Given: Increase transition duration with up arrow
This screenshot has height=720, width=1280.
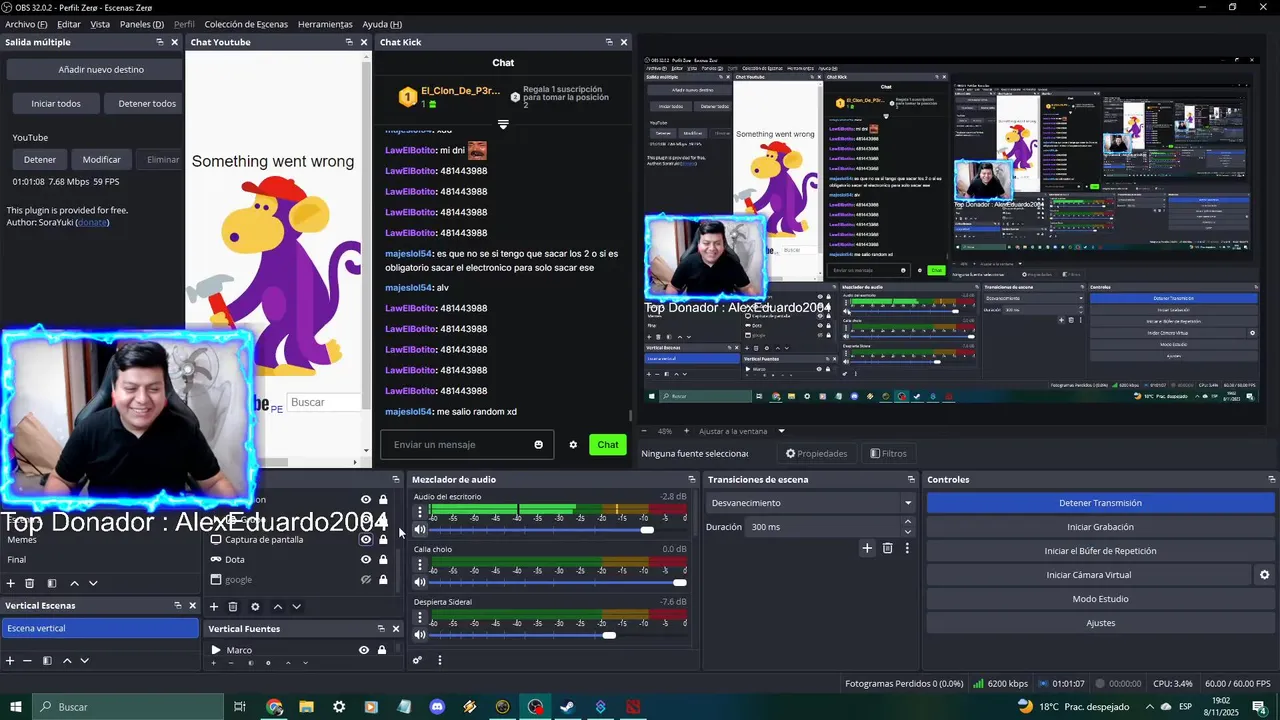Looking at the screenshot, I should 908,521.
